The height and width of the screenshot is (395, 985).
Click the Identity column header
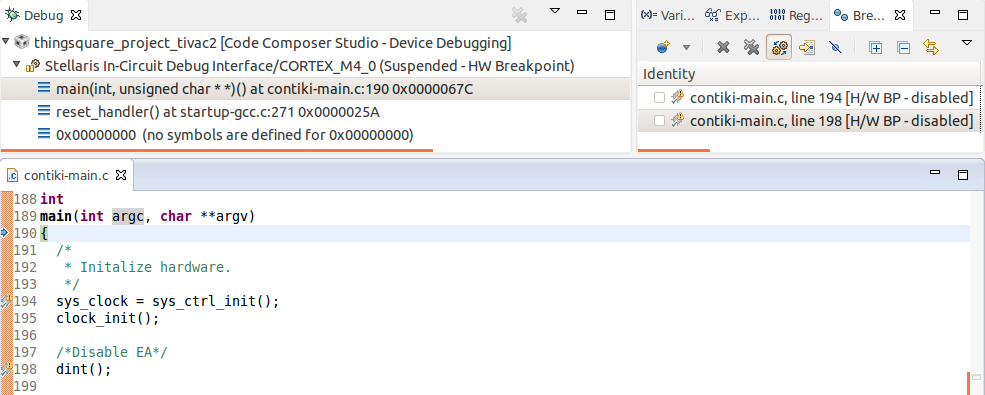(x=669, y=74)
